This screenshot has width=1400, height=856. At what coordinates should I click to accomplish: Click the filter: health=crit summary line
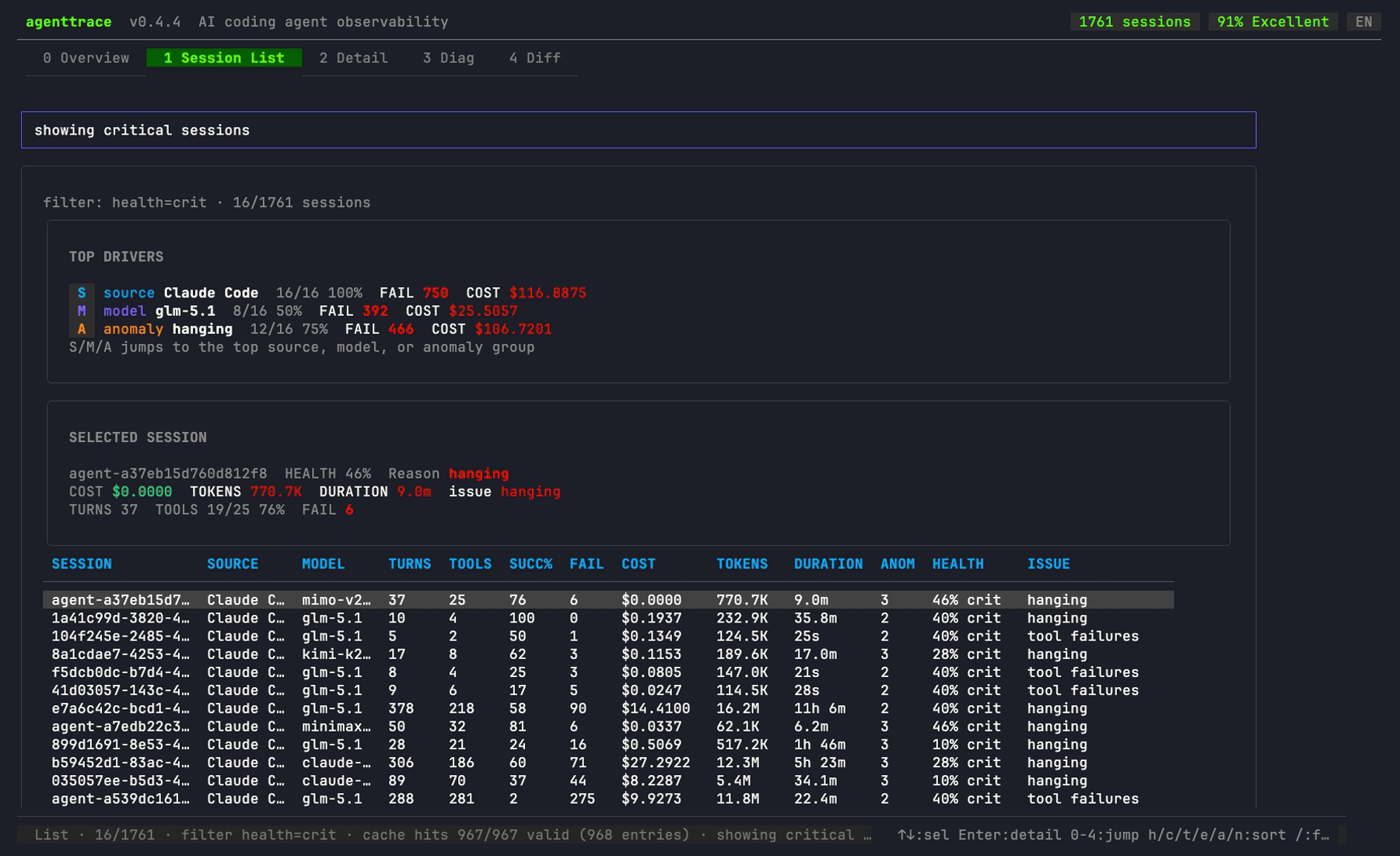207,202
